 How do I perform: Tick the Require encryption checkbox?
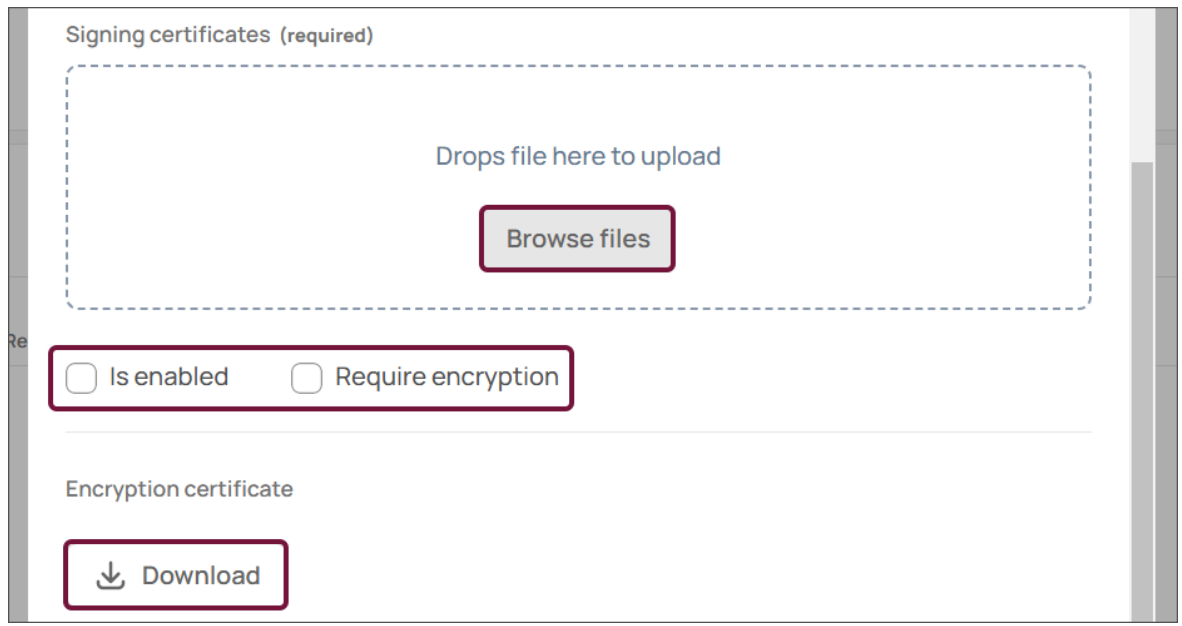point(307,378)
